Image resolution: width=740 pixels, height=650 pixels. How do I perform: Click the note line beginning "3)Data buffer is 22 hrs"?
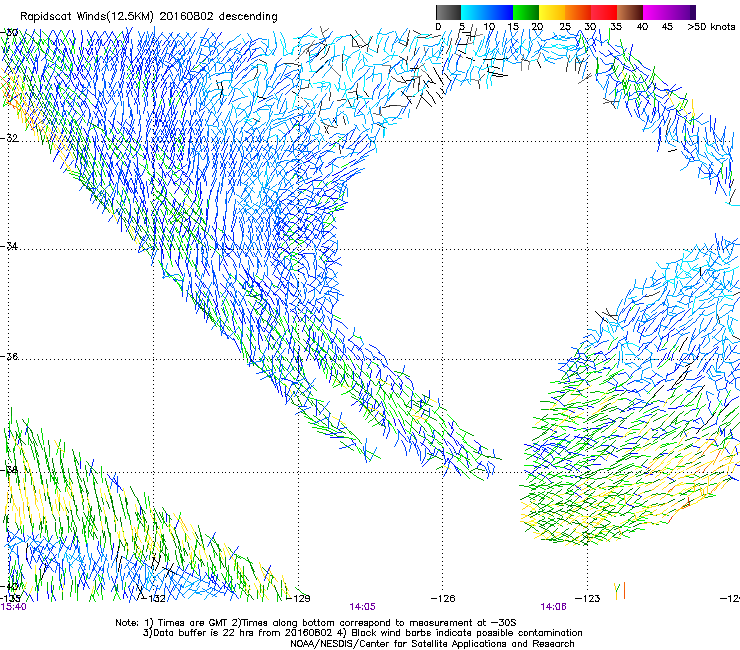point(362,633)
